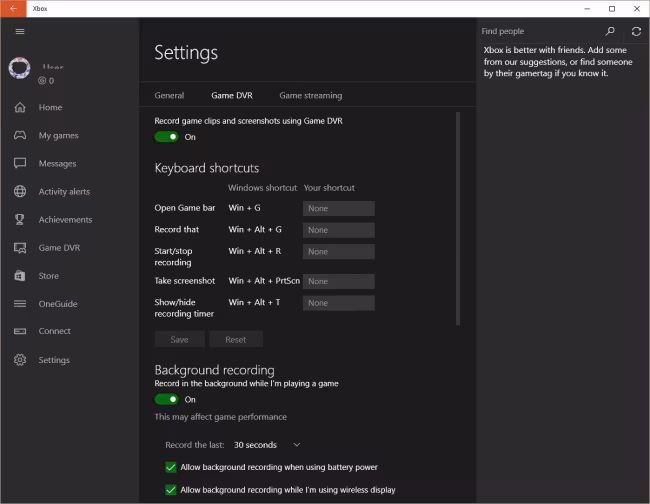
Task: Click the Find people search icon
Action: click(610, 31)
